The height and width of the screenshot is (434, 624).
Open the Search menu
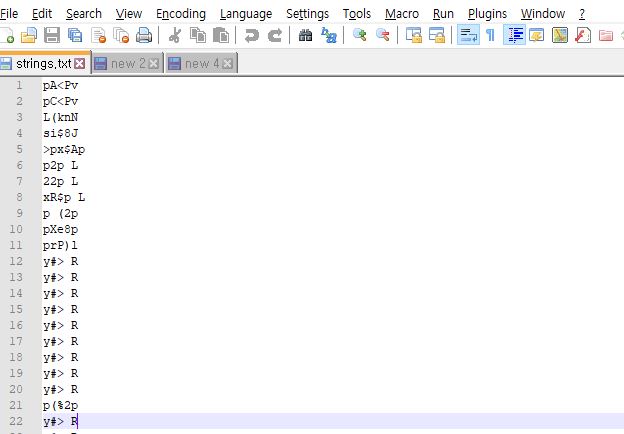click(84, 14)
